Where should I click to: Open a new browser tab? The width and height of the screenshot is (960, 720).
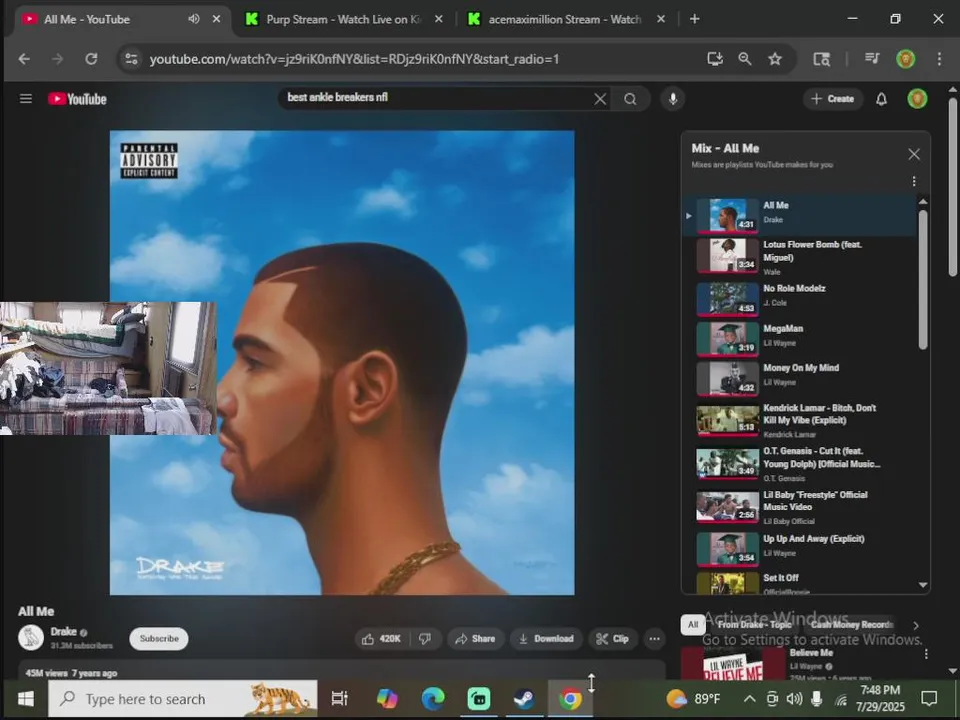point(694,19)
